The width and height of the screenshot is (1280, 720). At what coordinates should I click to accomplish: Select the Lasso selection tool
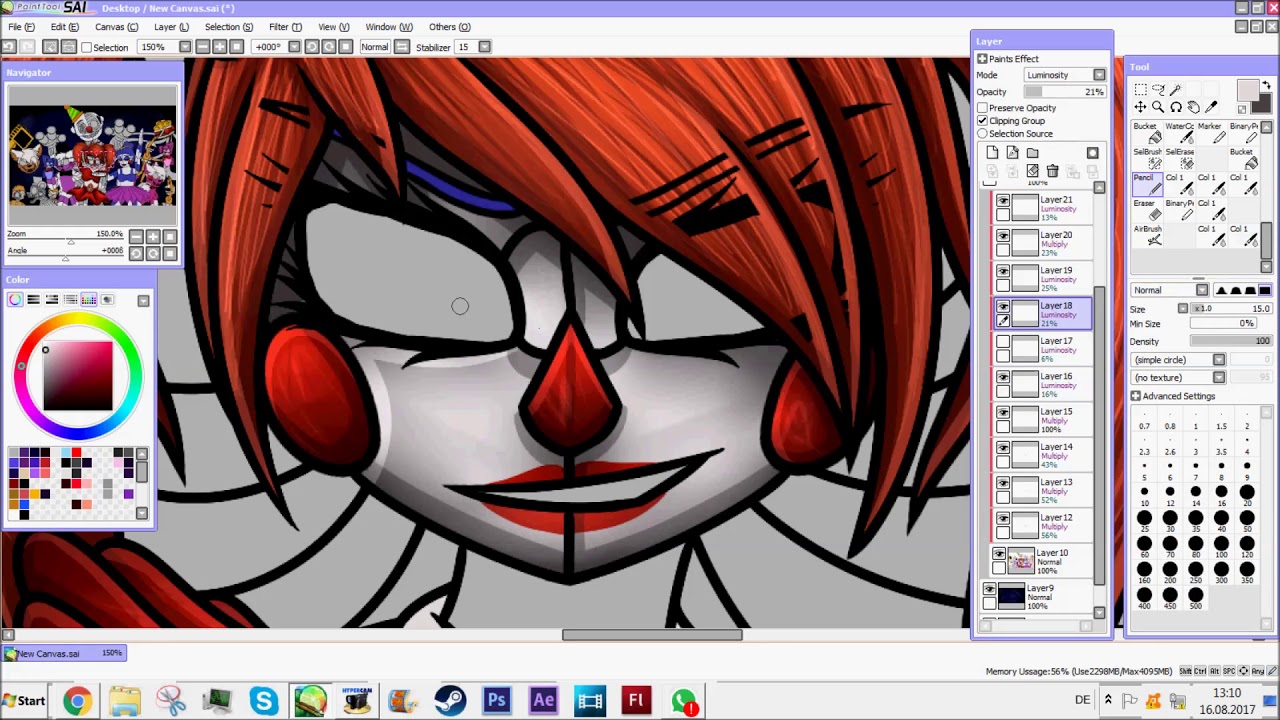coord(1158,90)
